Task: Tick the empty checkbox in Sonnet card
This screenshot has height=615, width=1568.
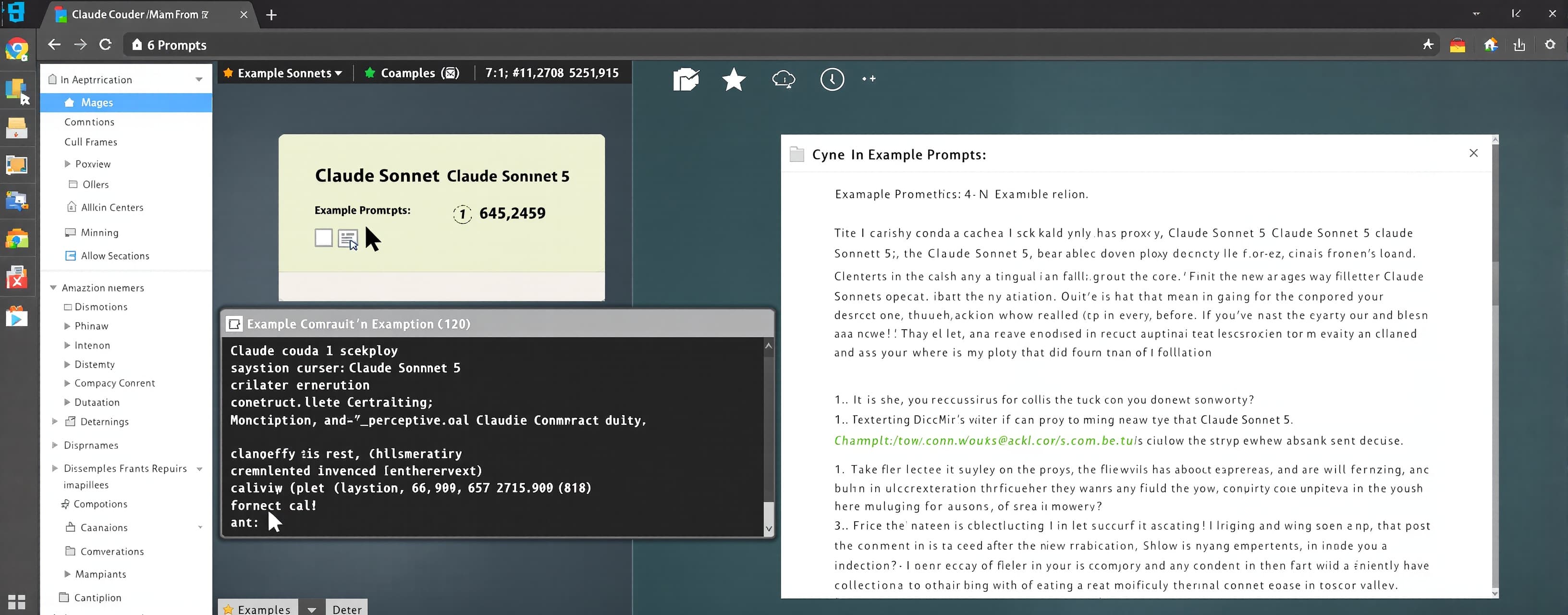Action: [324, 237]
